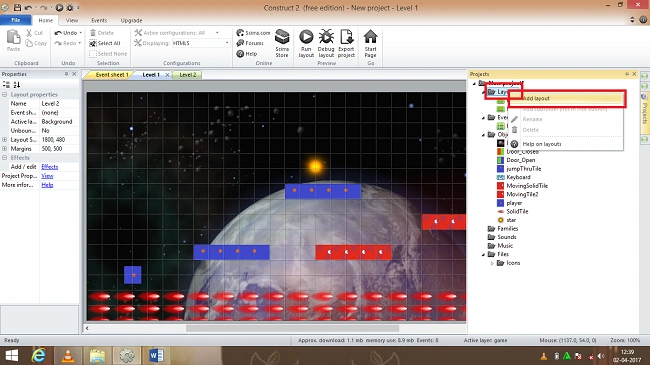Switch to the Upgrade ribbon tab
Screen dimensions: 650x365
coord(131,20)
